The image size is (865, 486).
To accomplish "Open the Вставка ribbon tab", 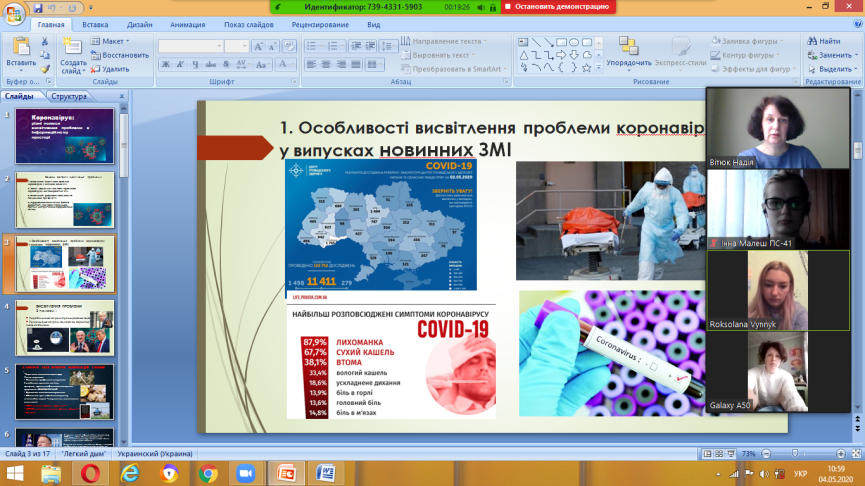I will [x=96, y=23].
